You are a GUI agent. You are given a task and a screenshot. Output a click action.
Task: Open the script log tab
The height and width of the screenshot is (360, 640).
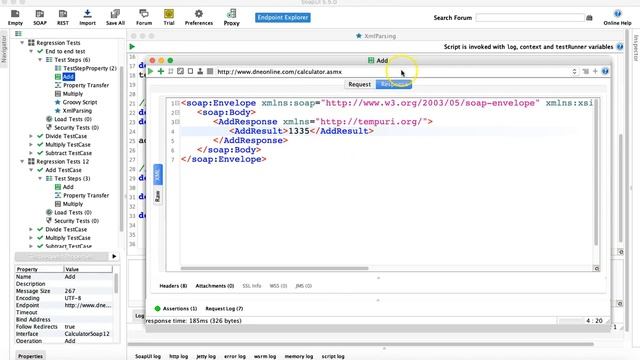pos(333,356)
